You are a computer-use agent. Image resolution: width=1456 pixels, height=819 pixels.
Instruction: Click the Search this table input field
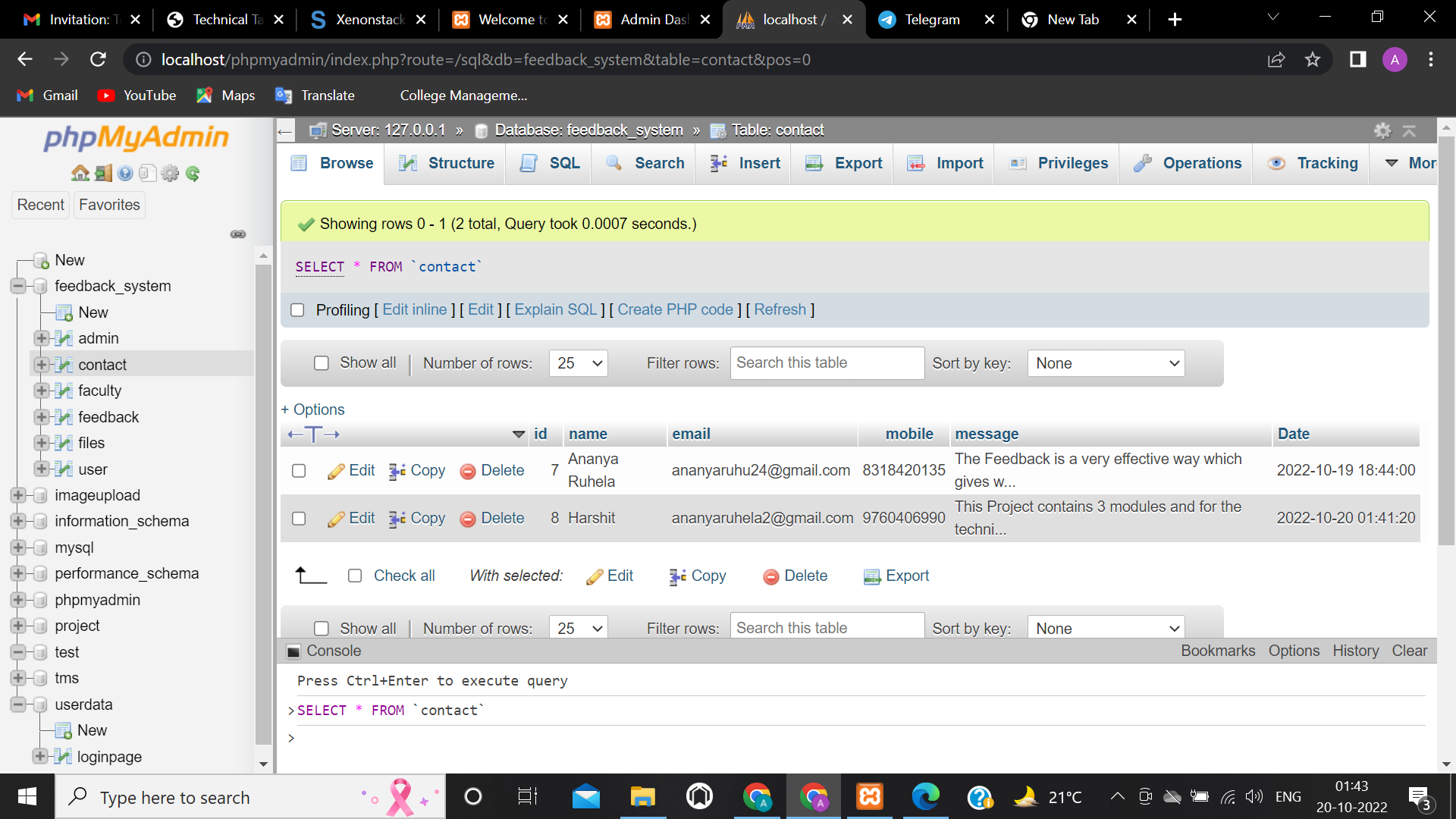pyautogui.click(x=827, y=363)
